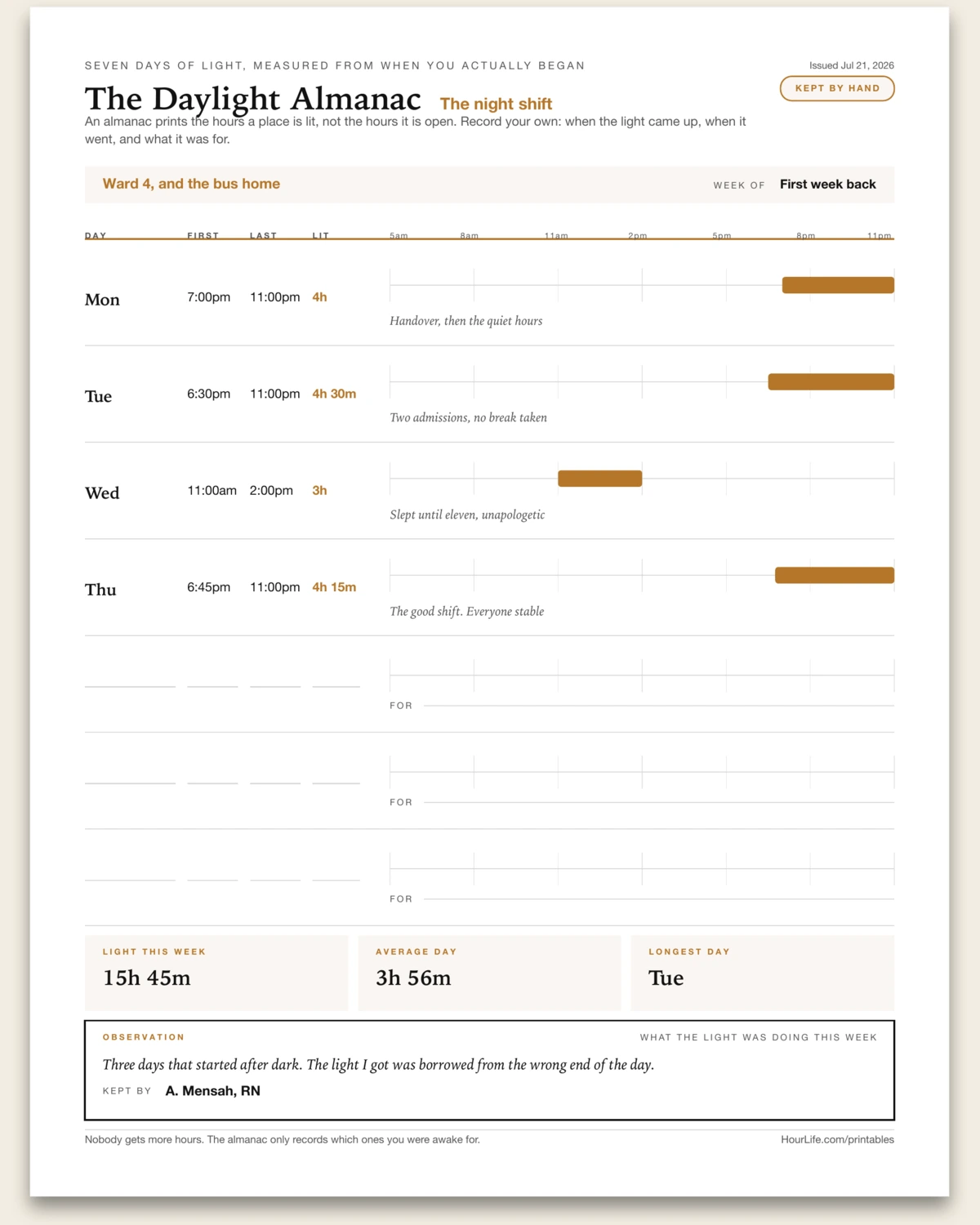The width and height of the screenshot is (980, 1225).
Task: Click note 'Two admissions, no break taken'
Action: [469, 417]
